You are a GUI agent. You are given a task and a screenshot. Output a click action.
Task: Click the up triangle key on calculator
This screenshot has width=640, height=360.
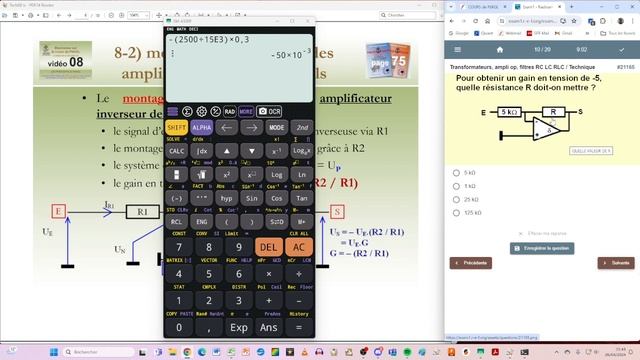pyautogui.click(x=227, y=151)
